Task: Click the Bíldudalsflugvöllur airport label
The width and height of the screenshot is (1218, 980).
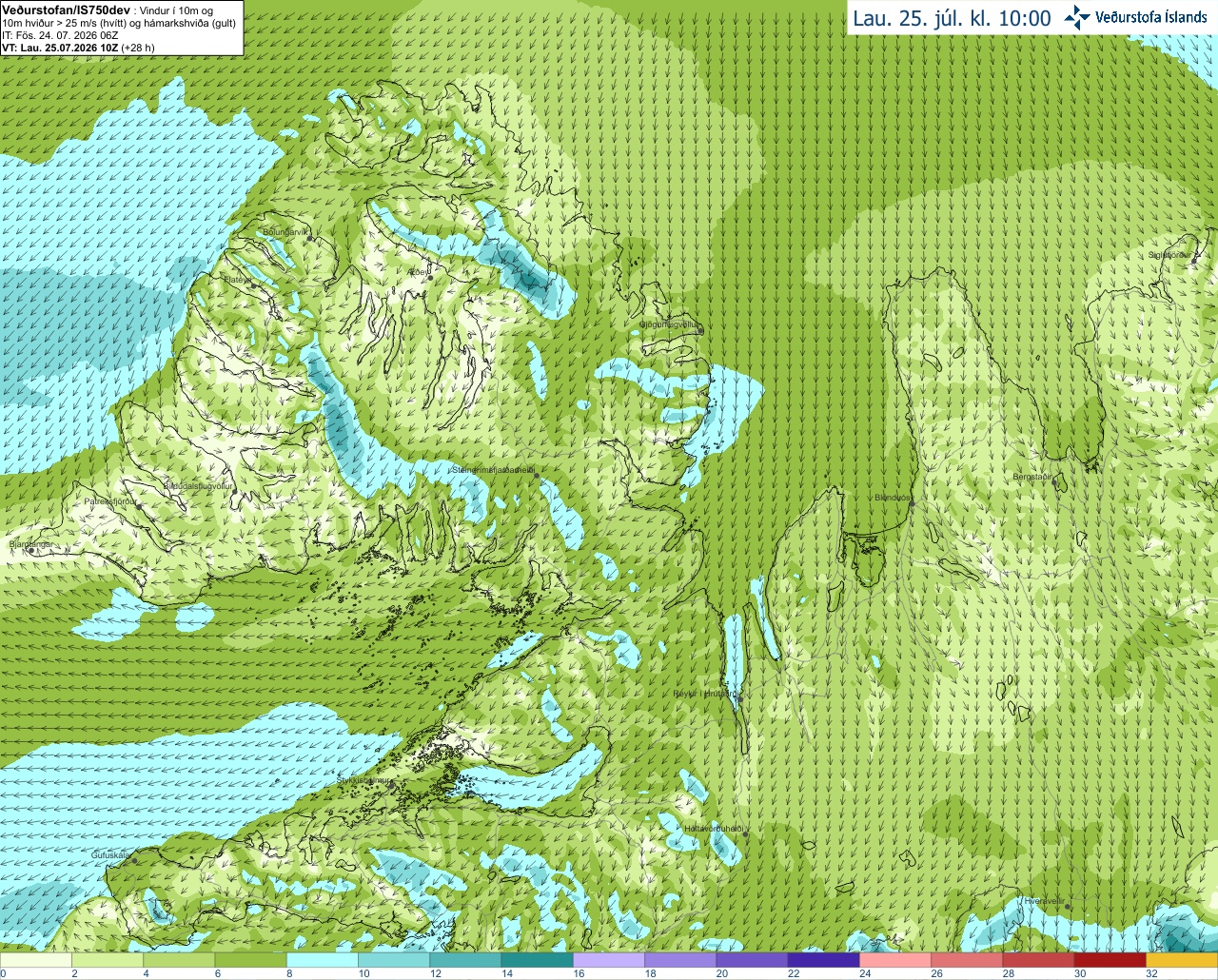Action: [x=198, y=485]
